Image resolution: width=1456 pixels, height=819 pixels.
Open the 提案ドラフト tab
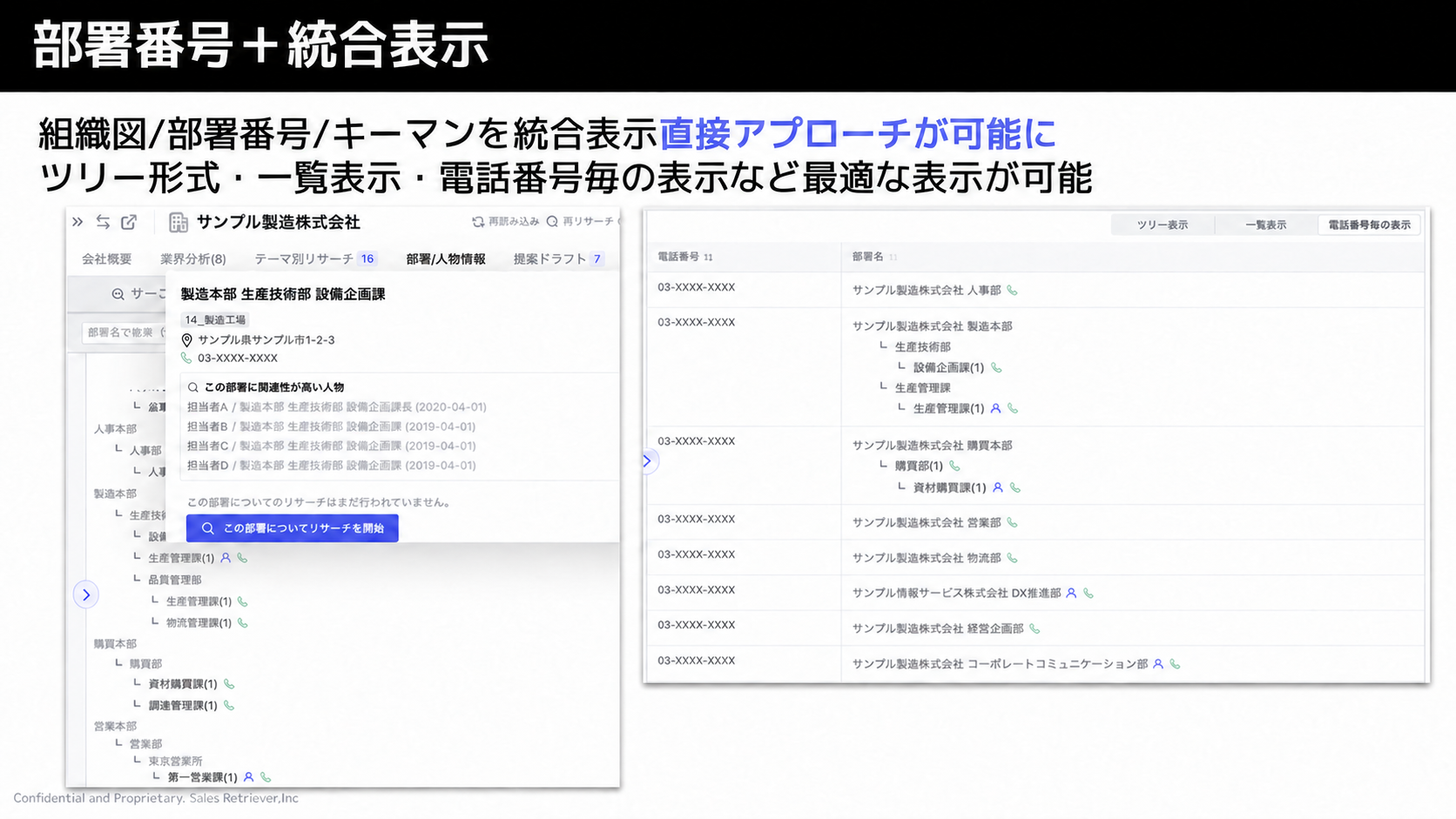pyautogui.click(x=558, y=258)
